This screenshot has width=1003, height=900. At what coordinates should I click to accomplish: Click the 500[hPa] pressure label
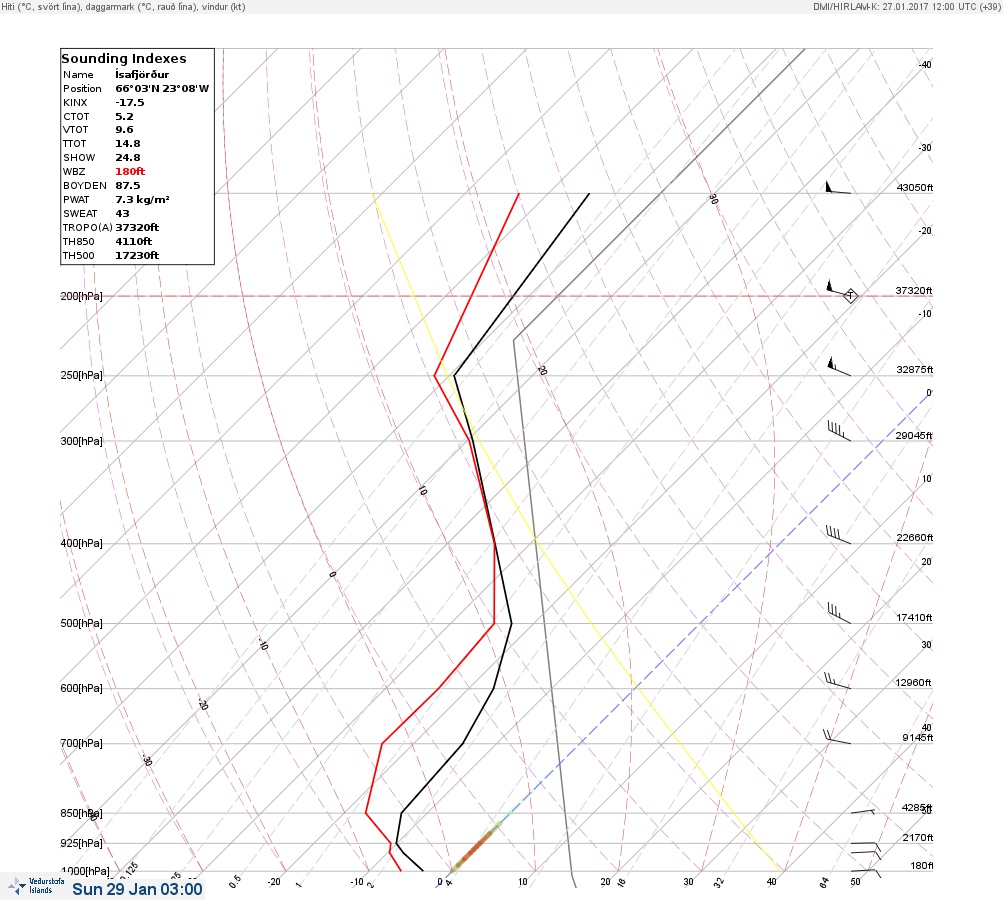tap(81, 623)
